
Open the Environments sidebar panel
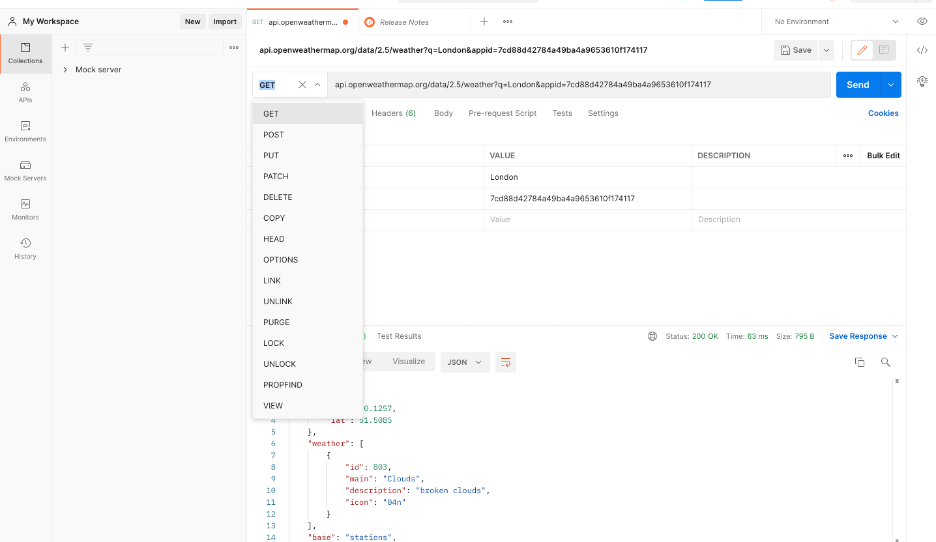point(25,131)
